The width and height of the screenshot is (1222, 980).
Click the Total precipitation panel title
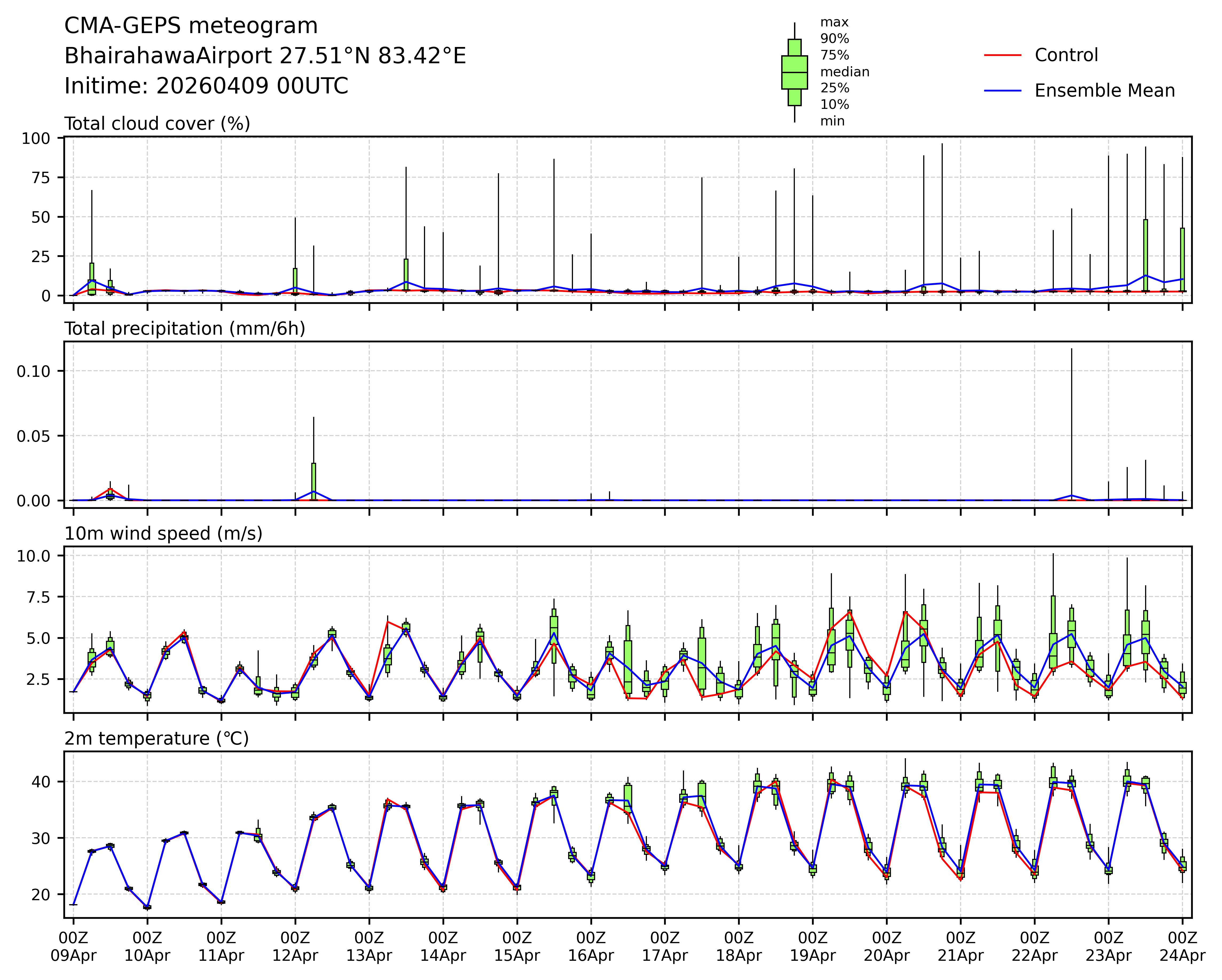(185, 329)
